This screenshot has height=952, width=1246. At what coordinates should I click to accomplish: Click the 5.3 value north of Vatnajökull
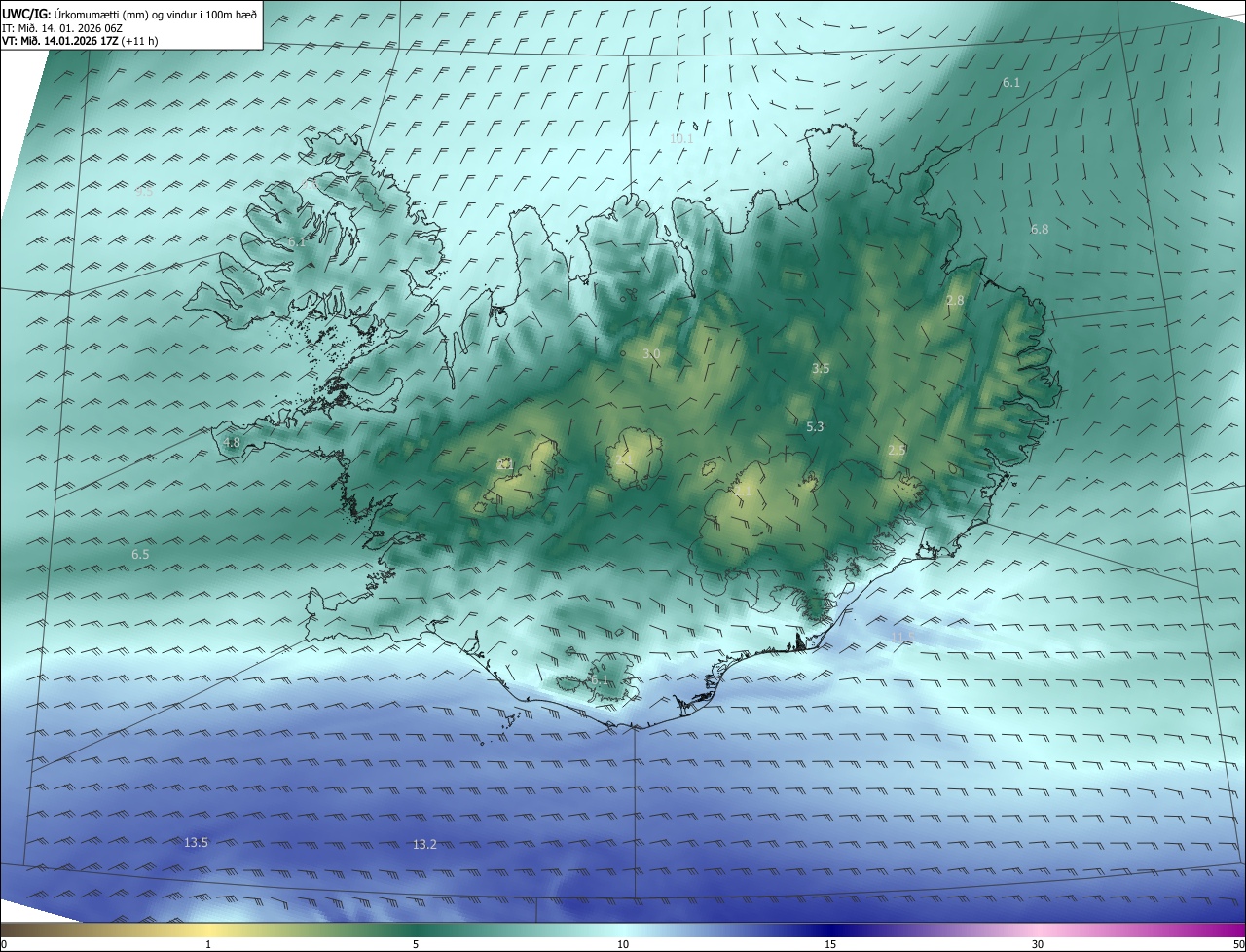pos(815,426)
